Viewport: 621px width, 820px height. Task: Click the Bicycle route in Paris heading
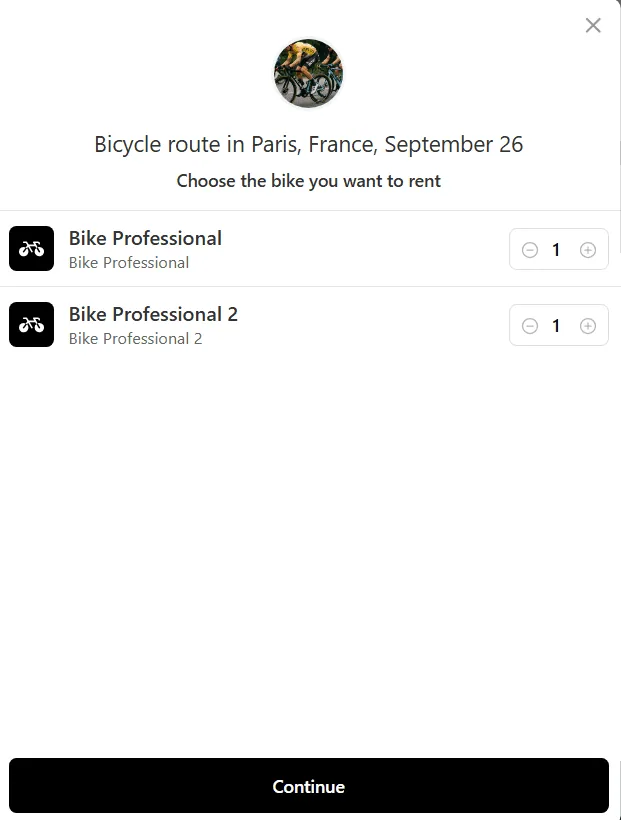pos(309,144)
